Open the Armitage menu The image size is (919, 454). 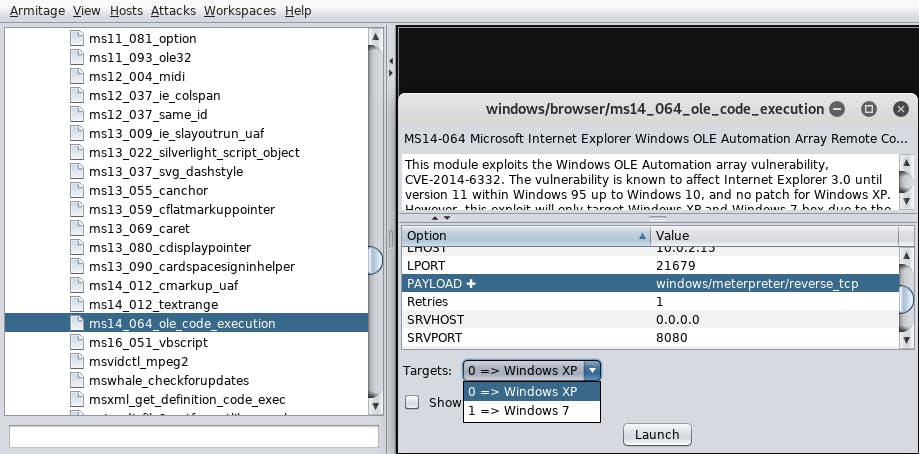click(x=38, y=11)
